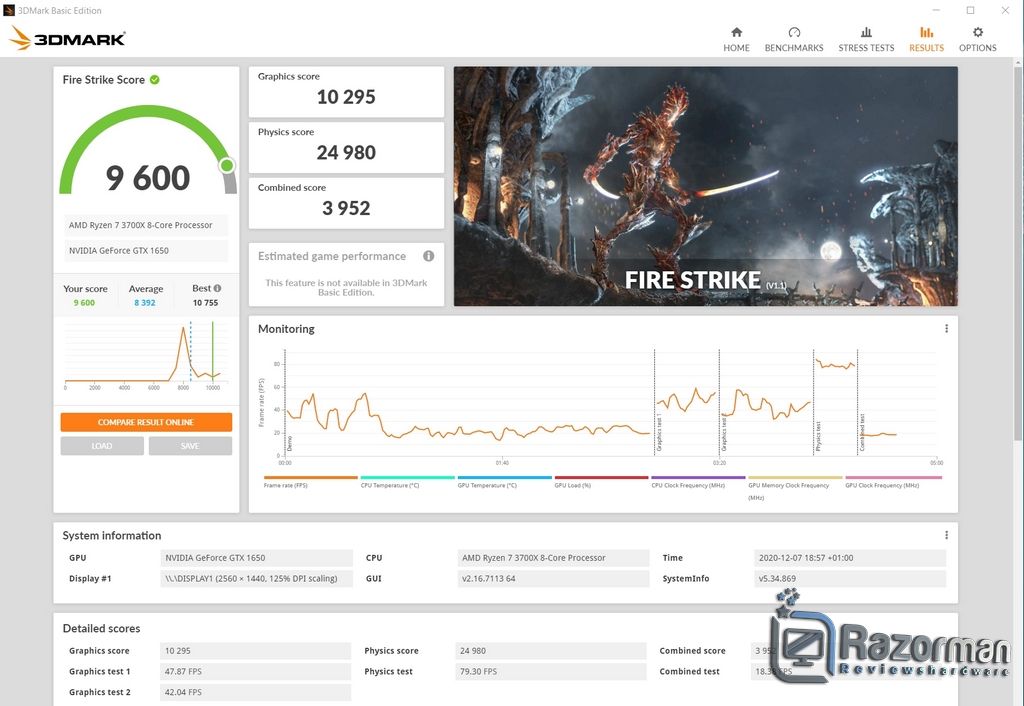Image resolution: width=1024 pixels, height=706 pixels.
Task: Click the Time value 2020-12-07 18:57
Action: 850,558
